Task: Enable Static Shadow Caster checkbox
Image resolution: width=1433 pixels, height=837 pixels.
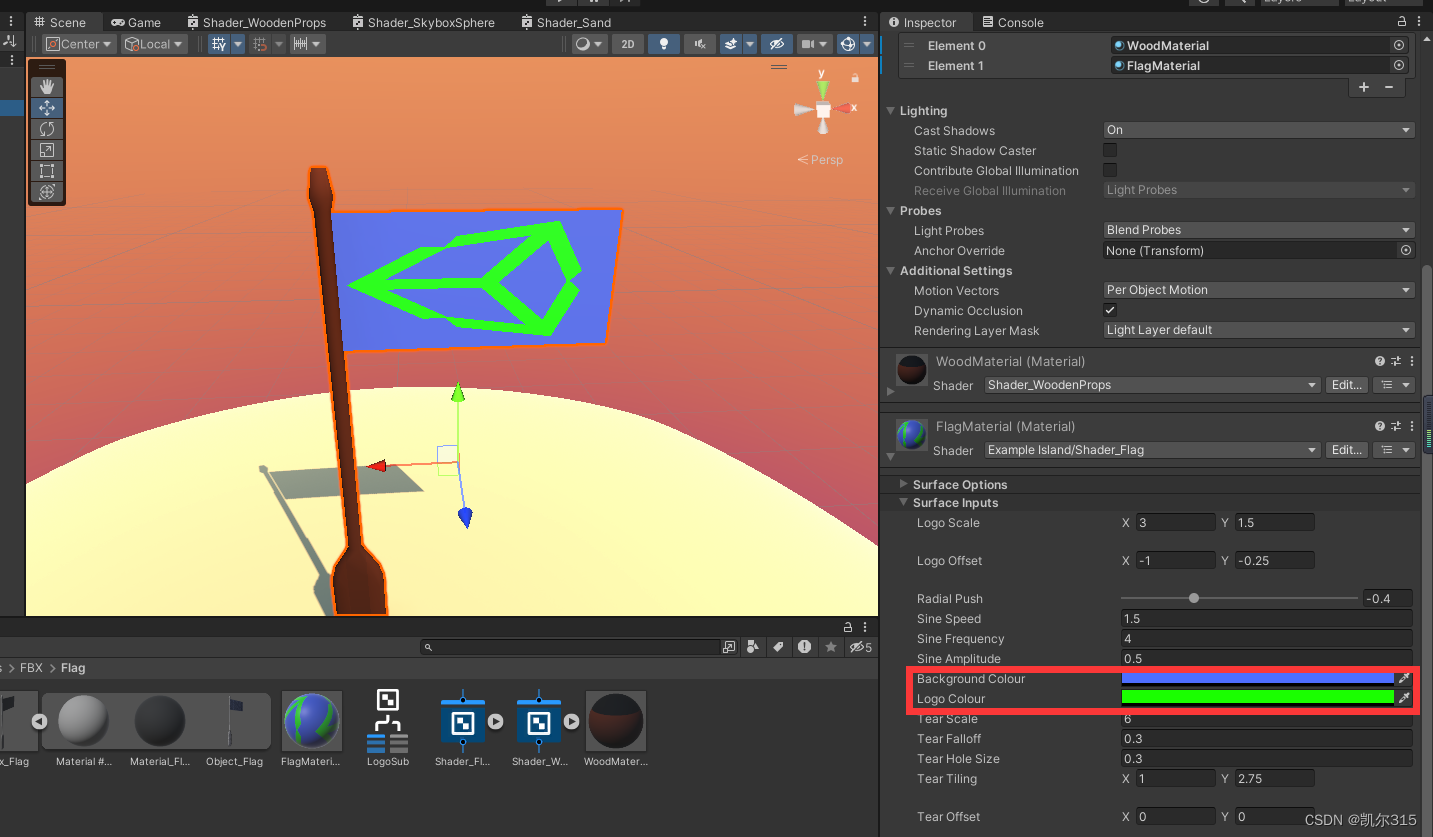Action: 1110,150
